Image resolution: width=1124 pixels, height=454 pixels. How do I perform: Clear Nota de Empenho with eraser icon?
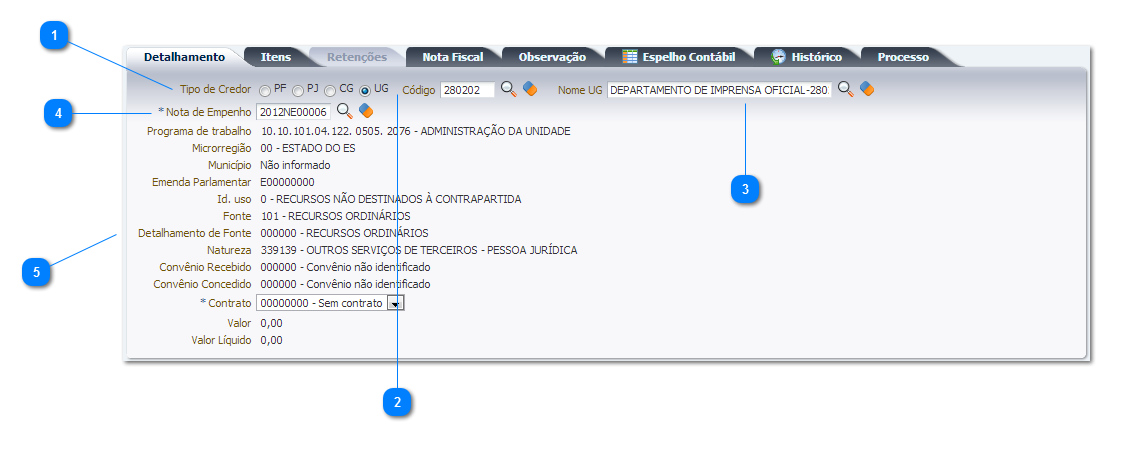tap(366, 111)
